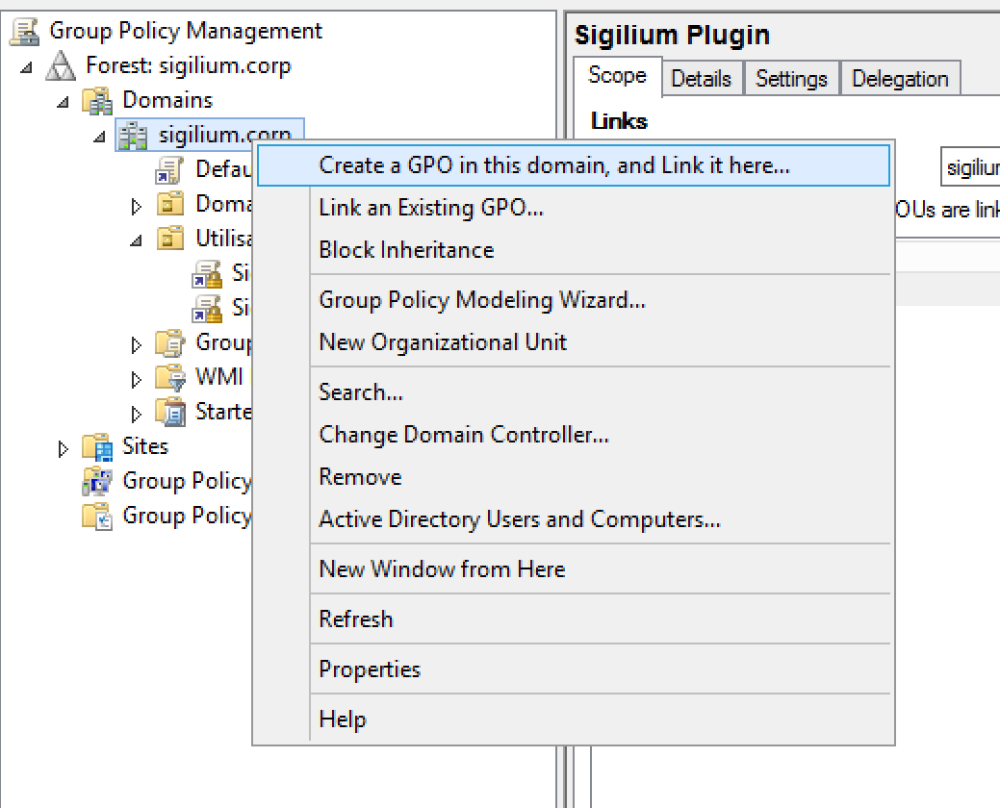This screenshot has height=808, width=1000.
Task: Select Block Inheritance menu entry
Action: [x=573, y=250]
